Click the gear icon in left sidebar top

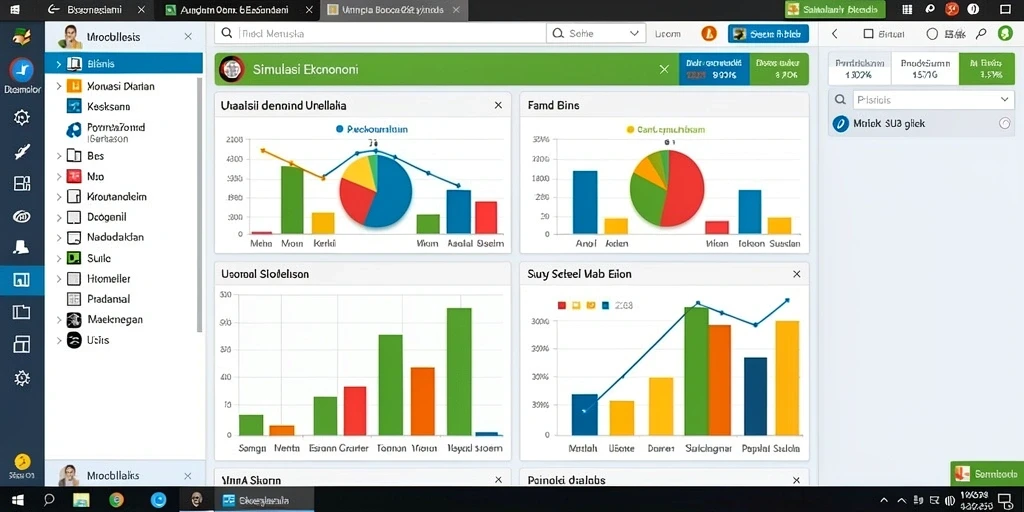[x=22, y=118]
